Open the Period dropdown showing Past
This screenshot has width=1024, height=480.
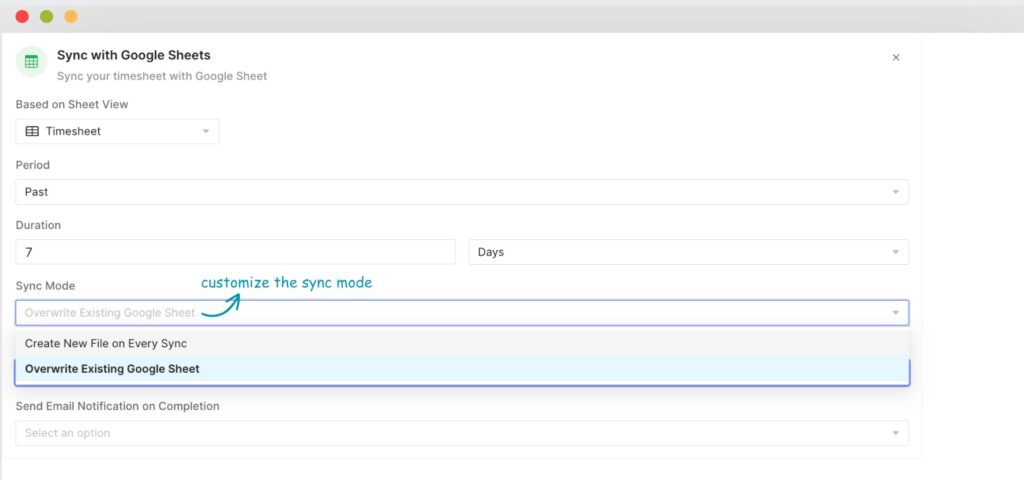[x=462, y=192]
